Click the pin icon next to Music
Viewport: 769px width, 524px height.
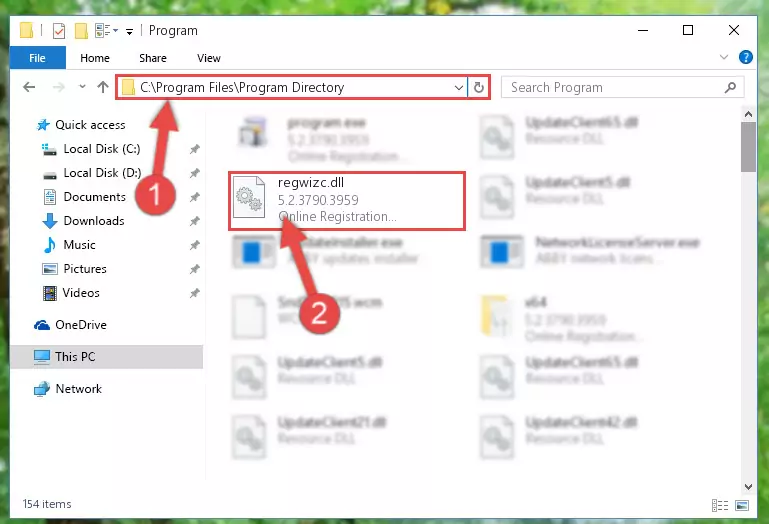coord(195,245)
